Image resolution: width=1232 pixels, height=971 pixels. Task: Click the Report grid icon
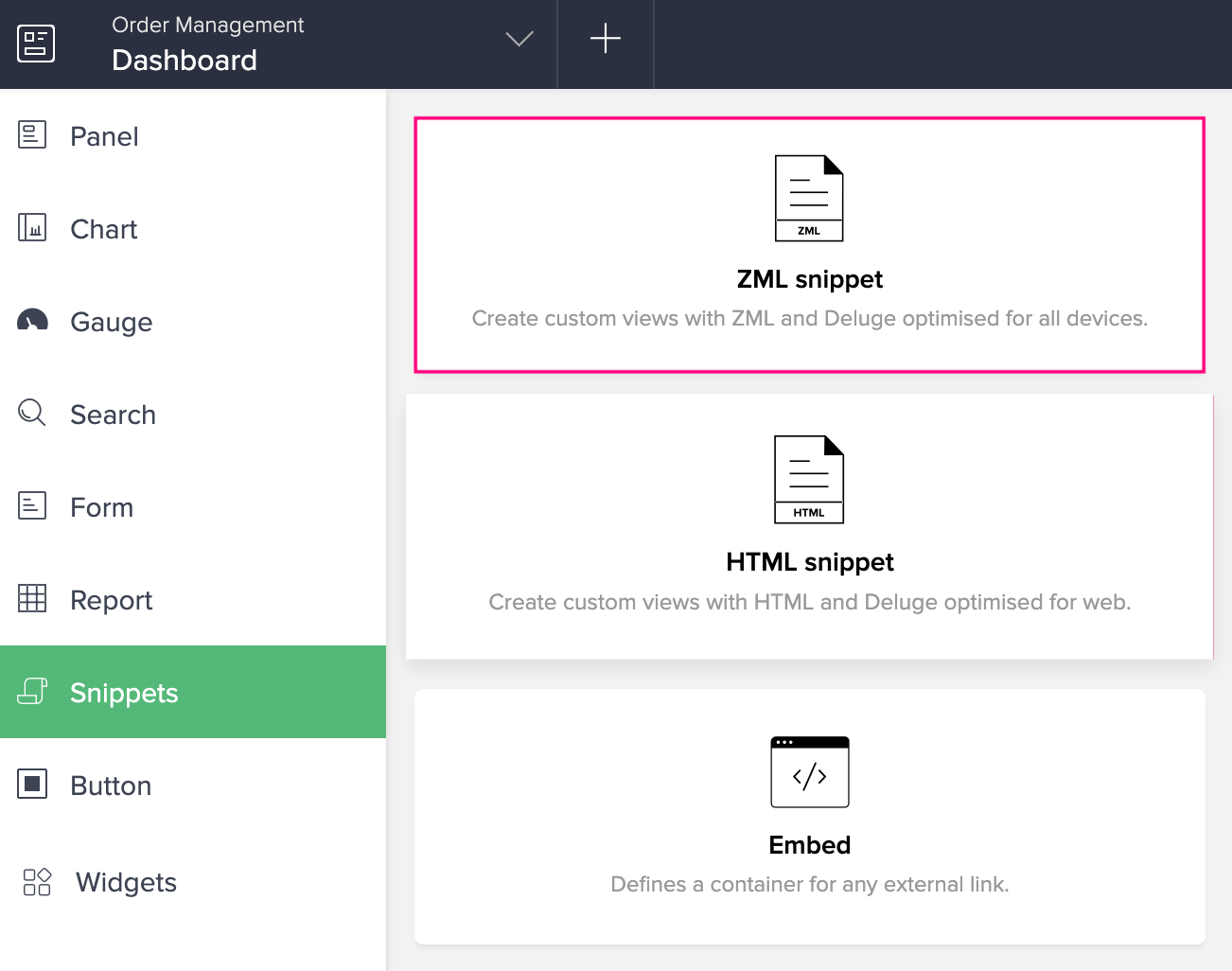(x=32, y=598)
